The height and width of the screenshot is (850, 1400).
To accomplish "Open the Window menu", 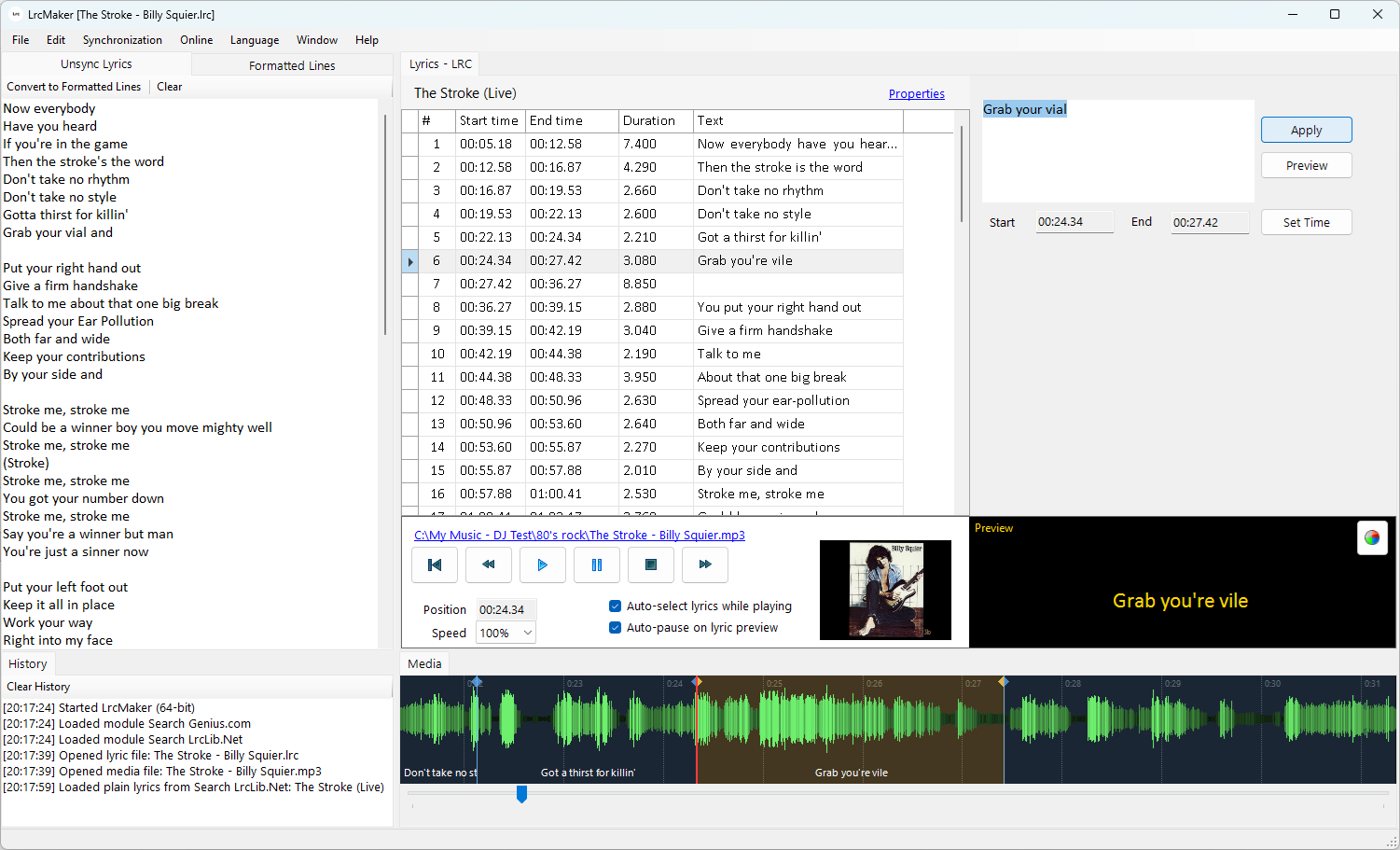I will [317, 40].
